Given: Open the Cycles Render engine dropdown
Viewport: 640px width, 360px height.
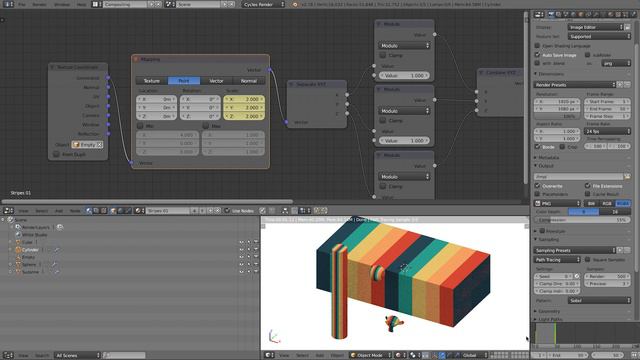Looking at the screenshot, I should coord(263,4).
